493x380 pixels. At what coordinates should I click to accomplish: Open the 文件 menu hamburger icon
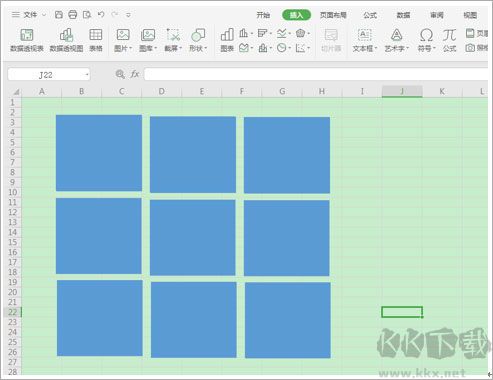16,15
